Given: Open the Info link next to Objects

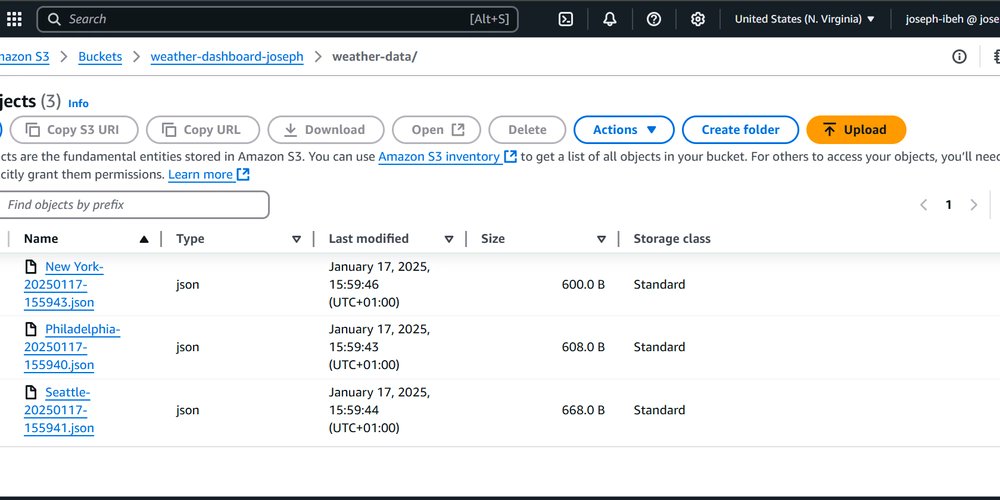Looking at the screenshot, I should 78,103.
